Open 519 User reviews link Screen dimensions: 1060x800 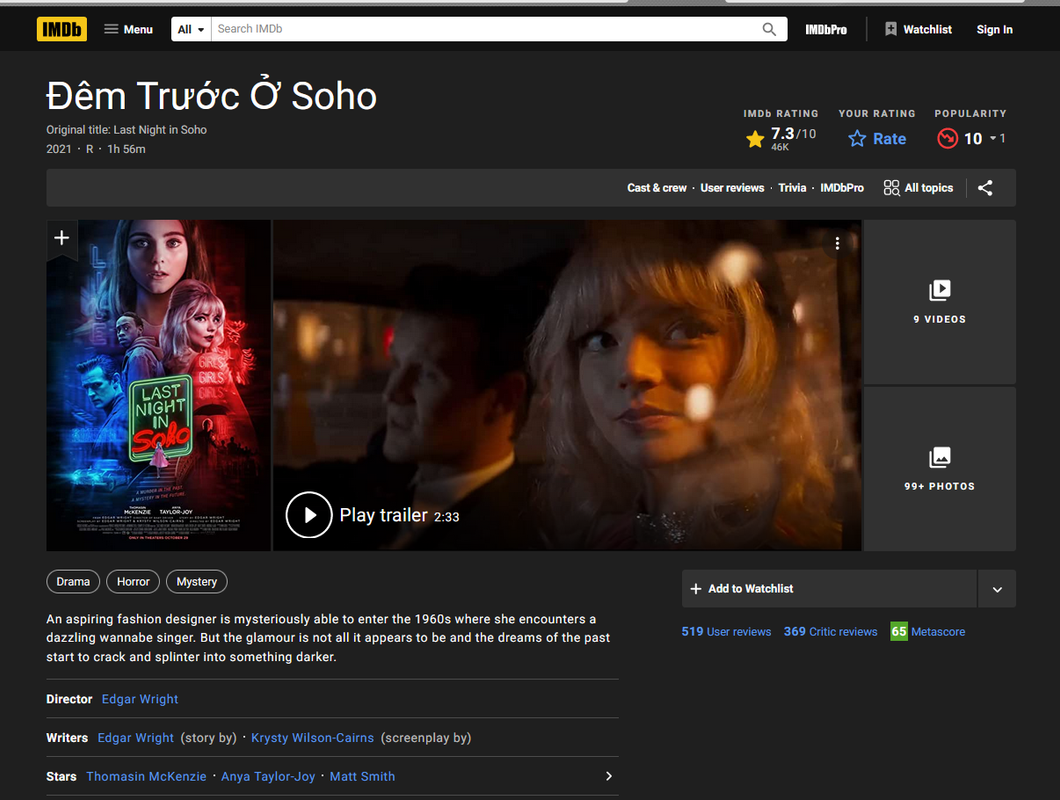coord(726,632)
